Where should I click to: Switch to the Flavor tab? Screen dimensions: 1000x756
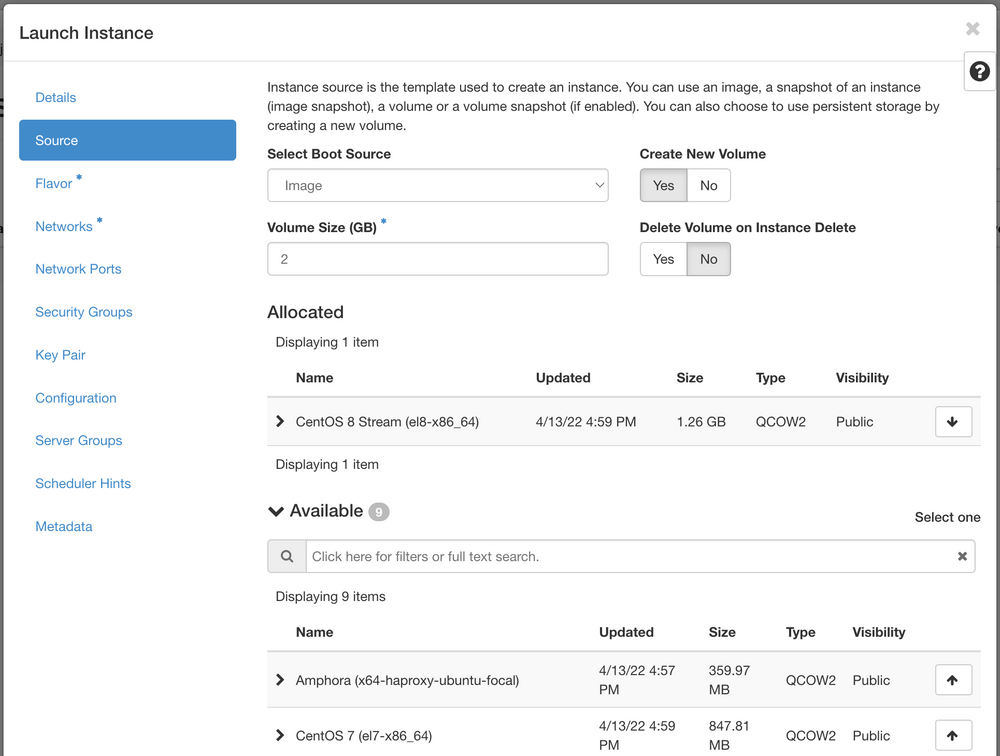click(53, 183)
